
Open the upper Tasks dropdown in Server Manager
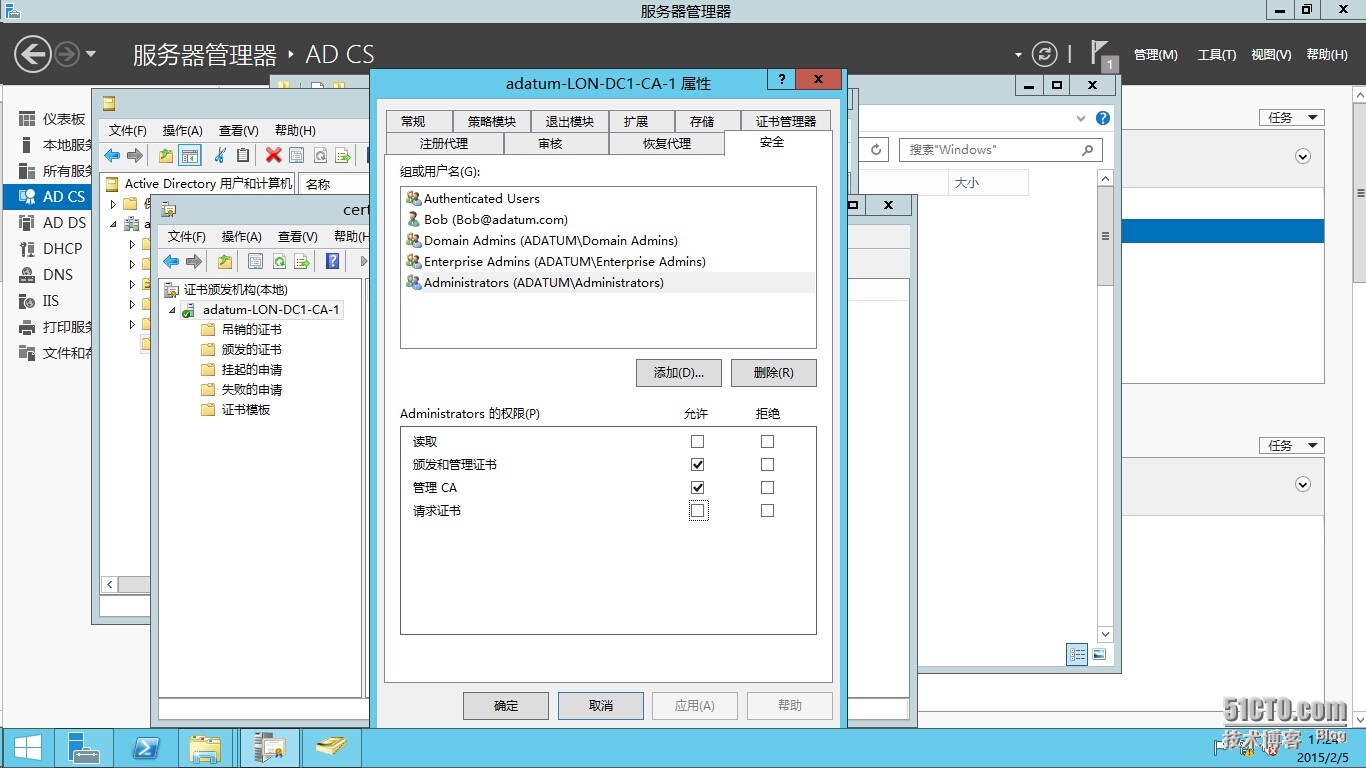1291,117
